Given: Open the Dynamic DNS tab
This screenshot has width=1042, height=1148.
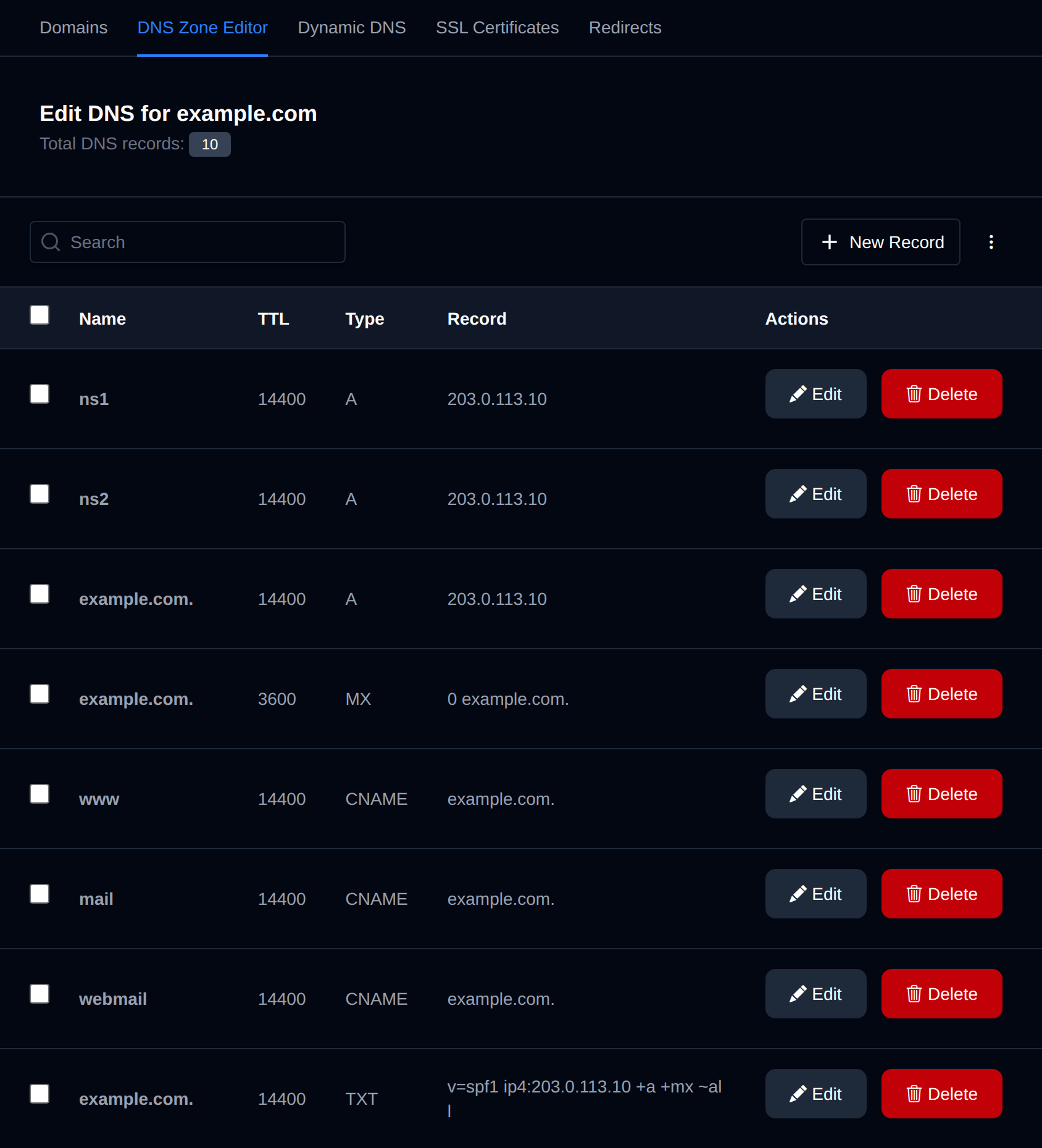Looking at the screenshot, I should click(352, 28).
